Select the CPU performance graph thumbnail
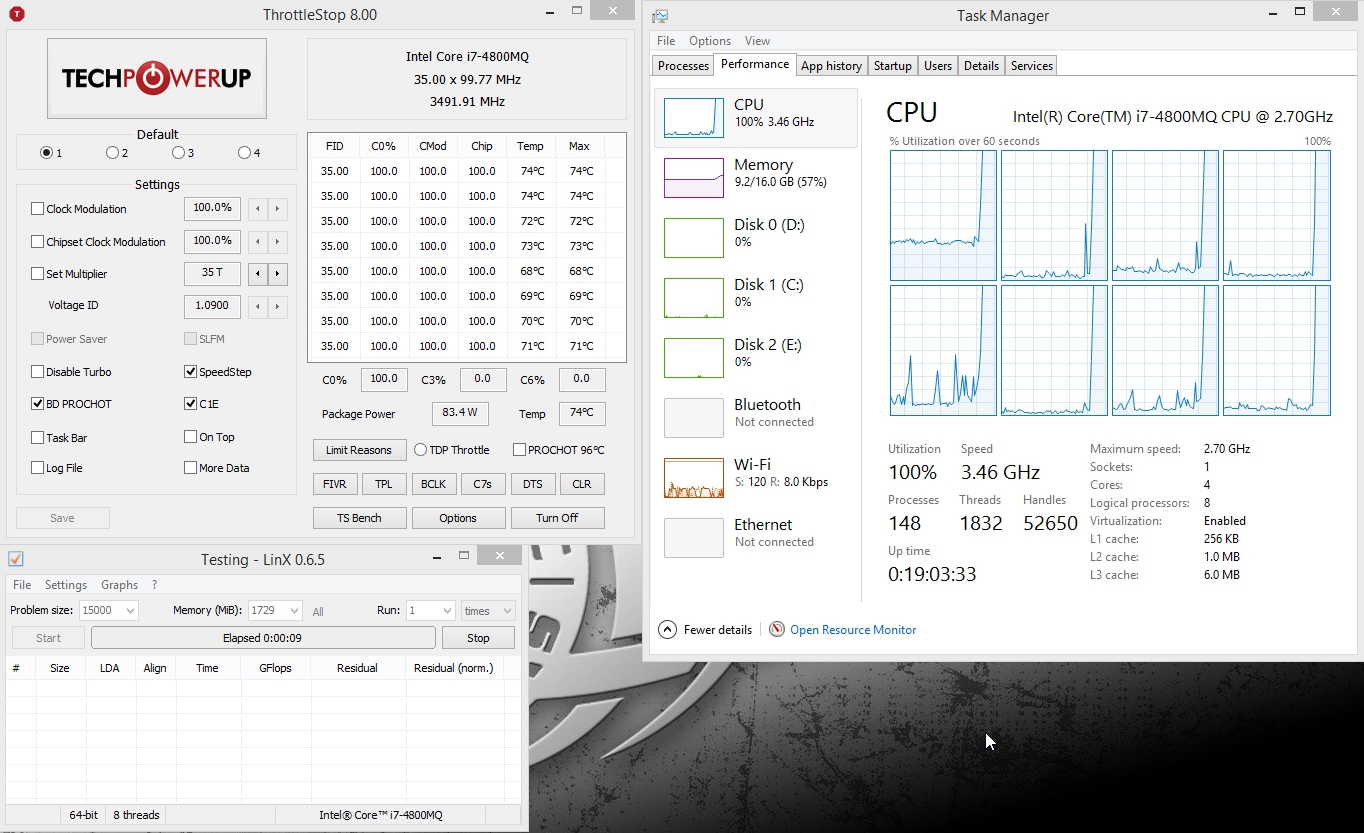Viewport: 1364px width, 833px height. pyautogui.click(x=694, y=118)
